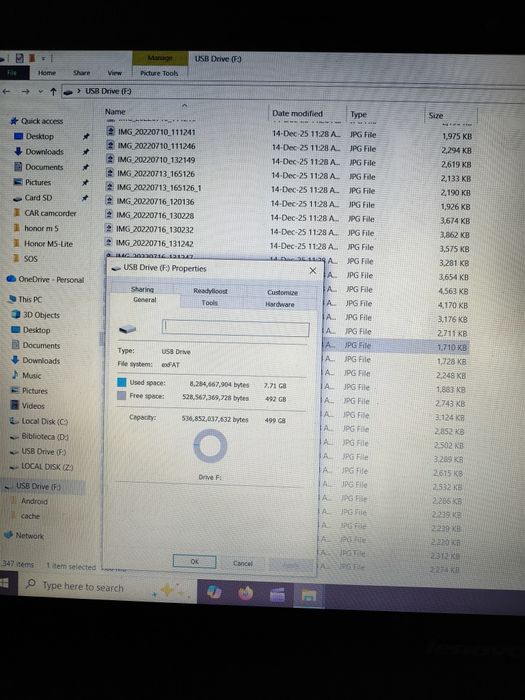Click the drive label text field
The image size is (525, 700).
(235, 328)
